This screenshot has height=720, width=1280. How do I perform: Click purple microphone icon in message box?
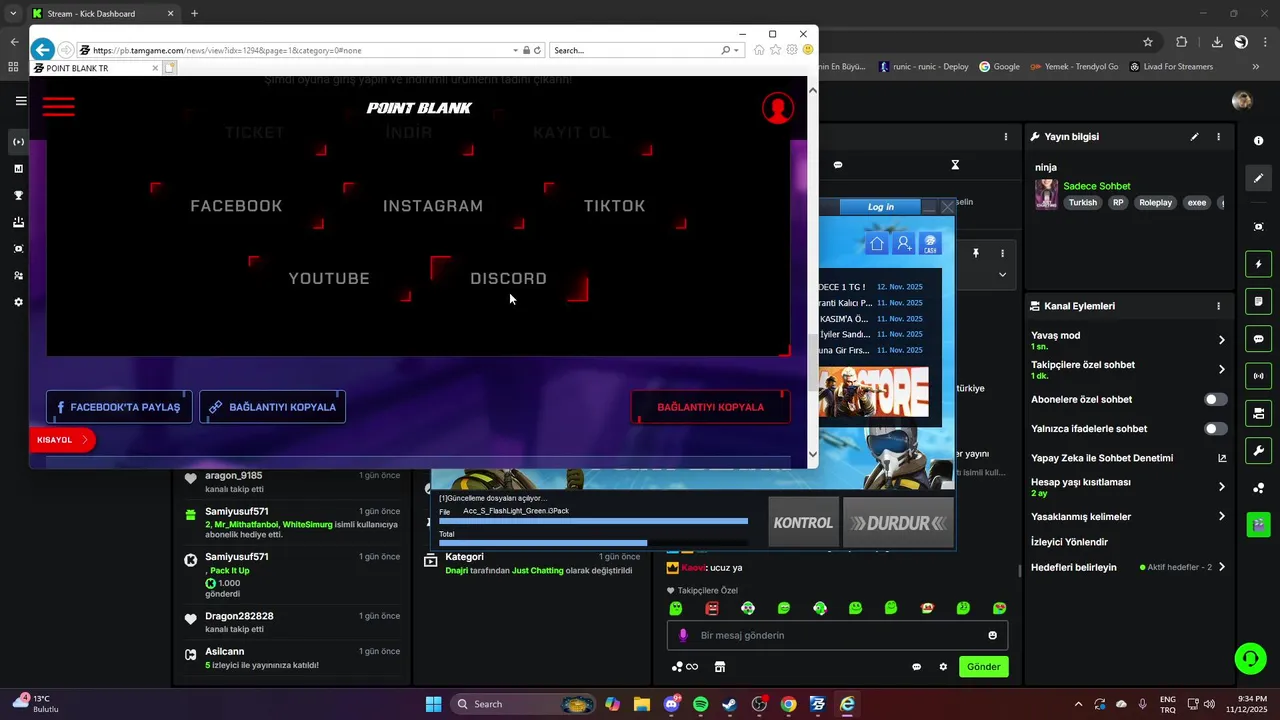click(684, 635)
